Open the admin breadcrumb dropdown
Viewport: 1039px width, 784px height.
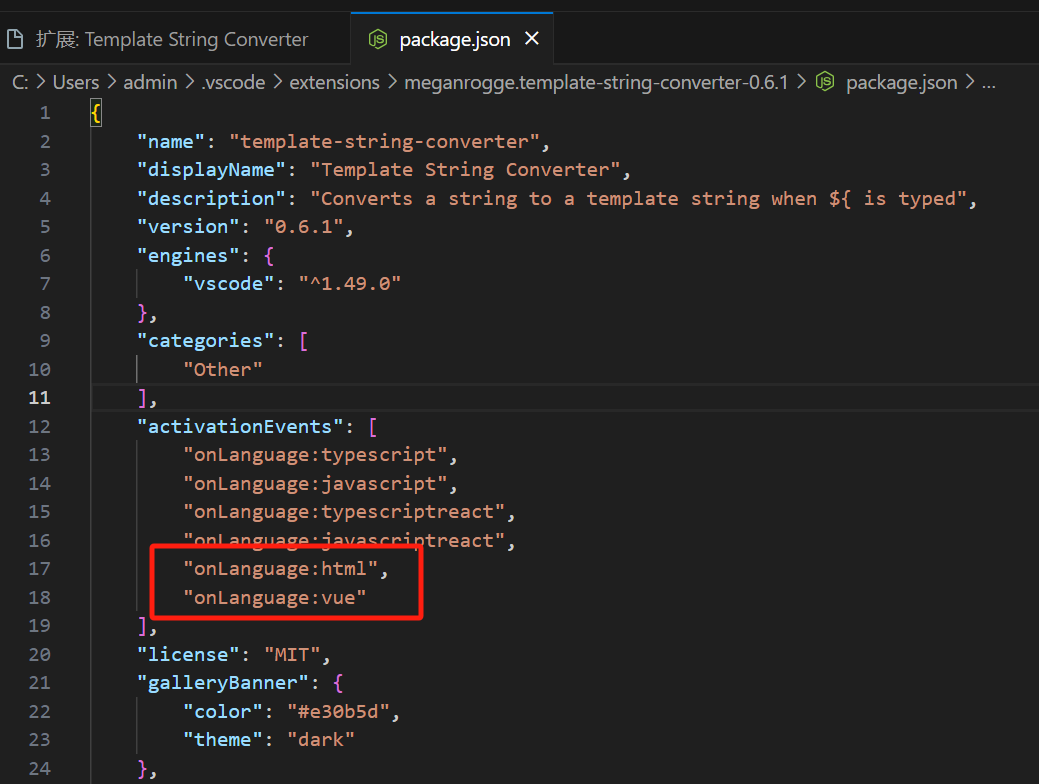[x=150, y=82]
